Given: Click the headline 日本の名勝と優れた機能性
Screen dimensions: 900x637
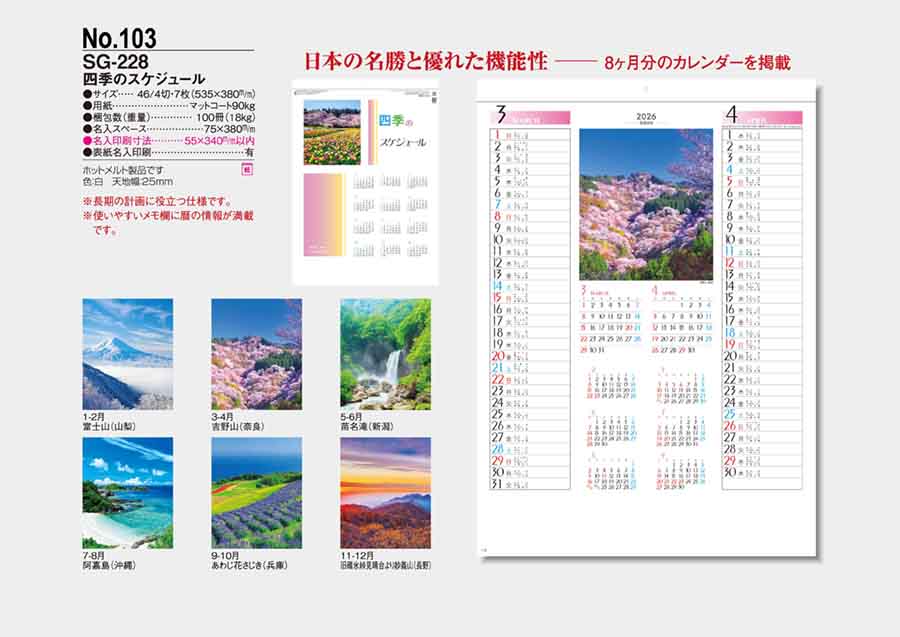Looking at the screenshot, I should 425,61.
